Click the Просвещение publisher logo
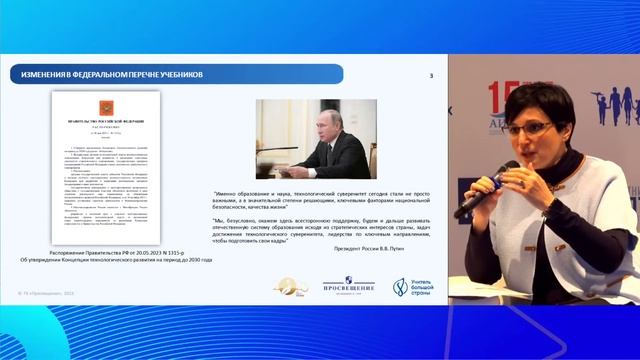640x360 pixels. tap(349, 285)
